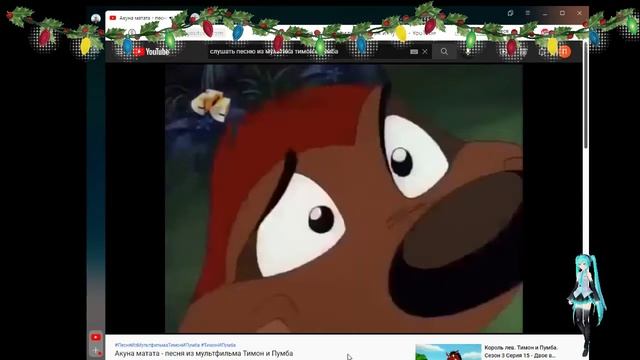640x360 pixels.
Task: Click the tab manager icon in the title bar
Action: tap(510, 13)
